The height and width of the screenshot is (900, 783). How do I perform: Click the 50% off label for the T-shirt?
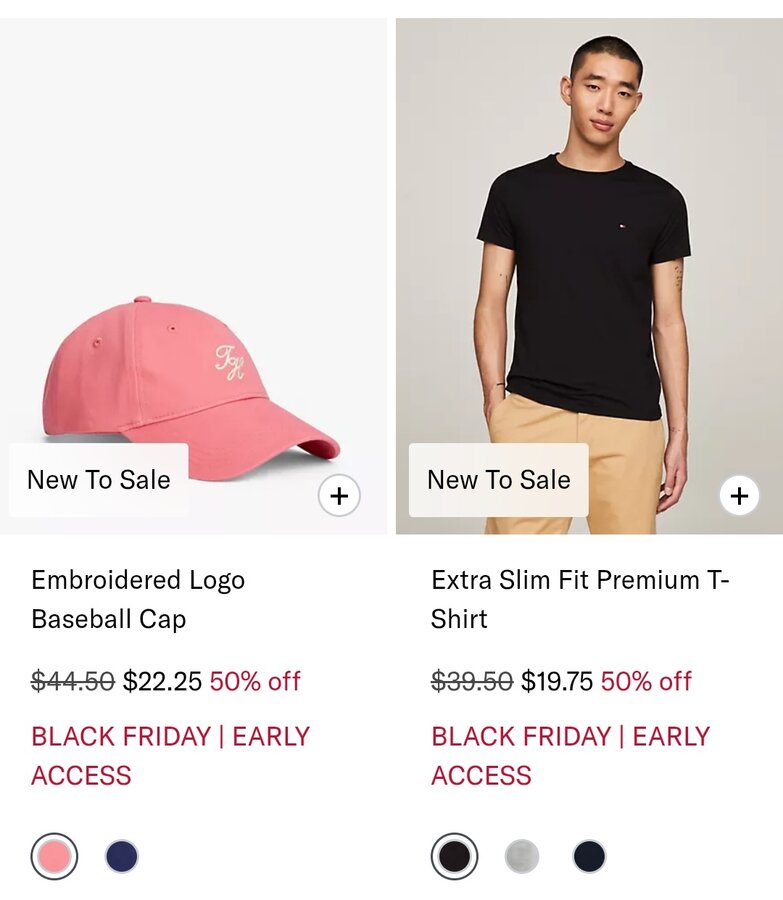646,681
